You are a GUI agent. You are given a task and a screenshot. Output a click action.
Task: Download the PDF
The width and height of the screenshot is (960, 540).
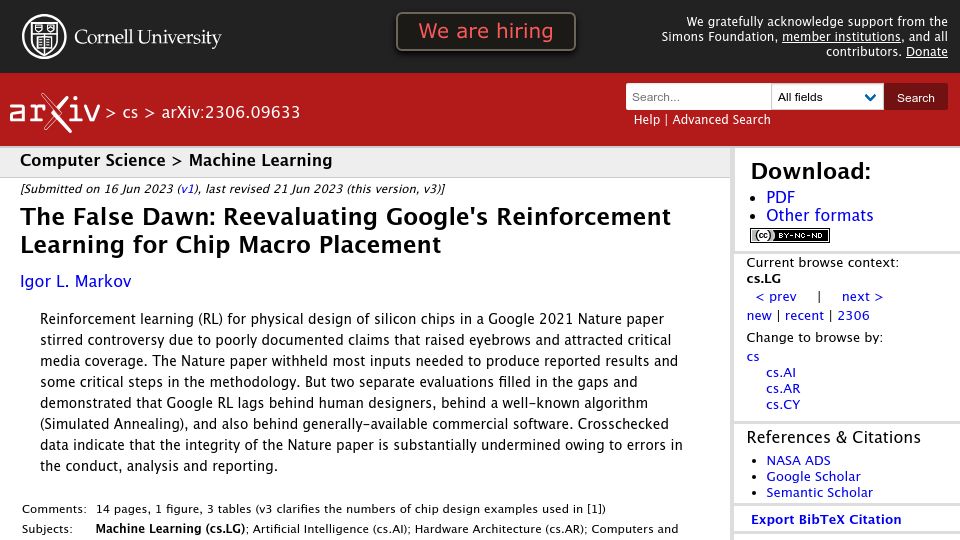coord(780,197)
